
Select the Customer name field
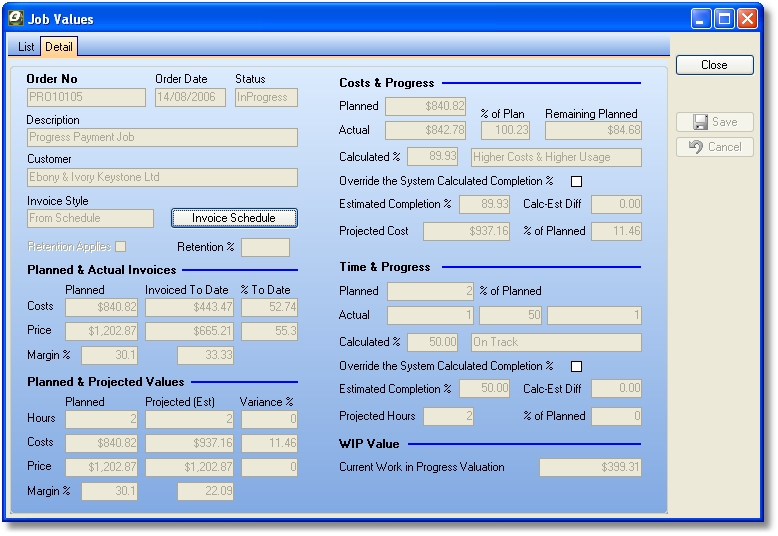pos(162,177)
